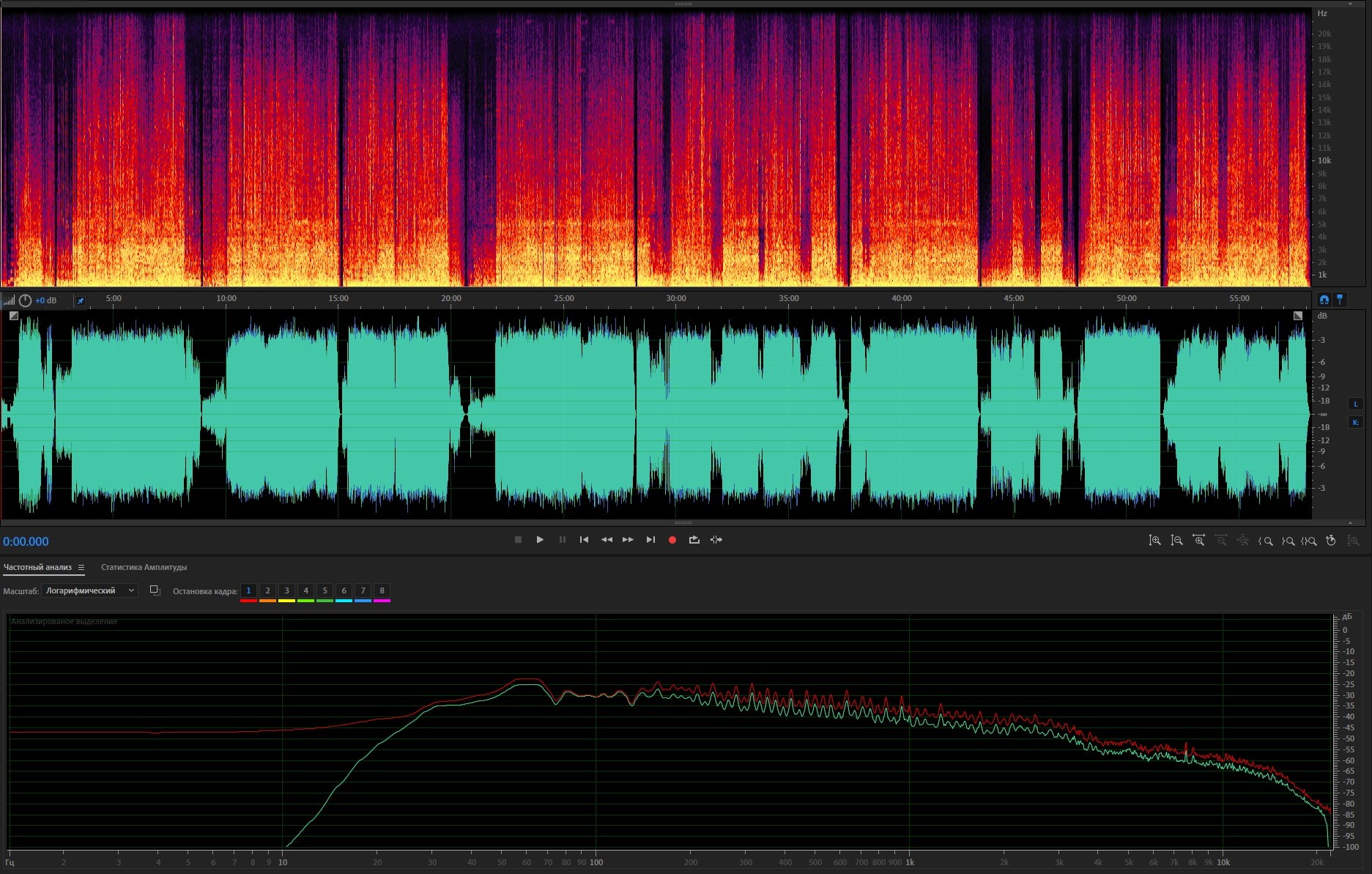
Task: Zoom in amplitude icon
Action: click(1154, 541)
